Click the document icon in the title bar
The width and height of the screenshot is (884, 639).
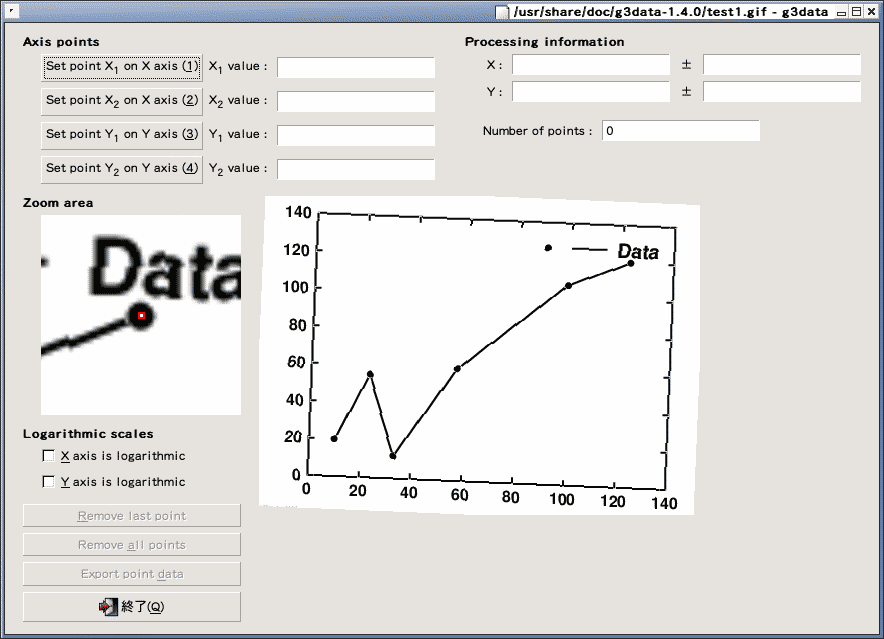point(502,12)
